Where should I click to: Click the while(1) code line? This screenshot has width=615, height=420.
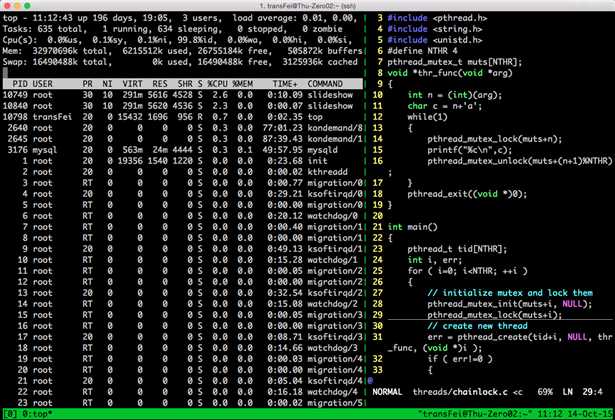[x=427, y=117]
